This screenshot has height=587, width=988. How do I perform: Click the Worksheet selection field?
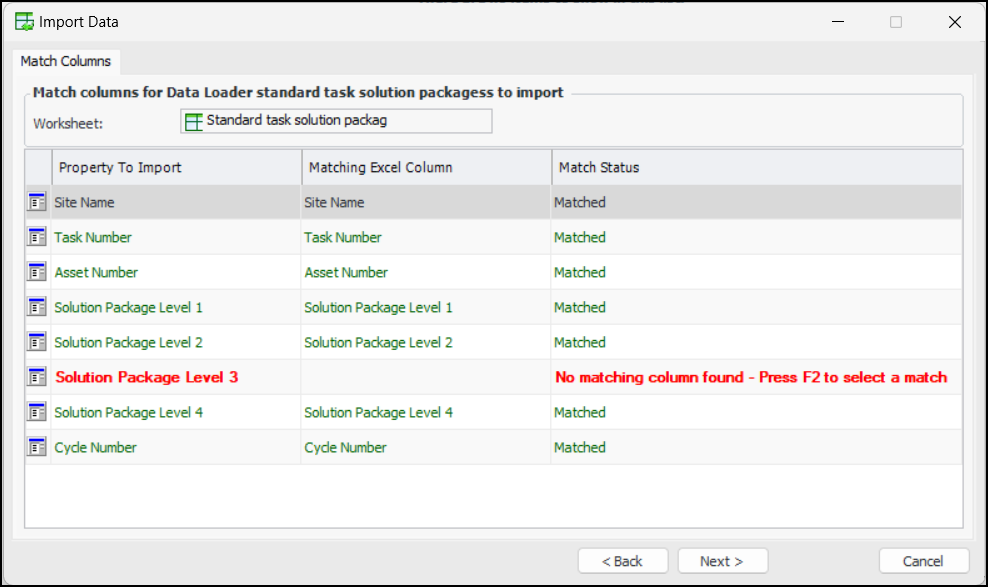point(336,121)
